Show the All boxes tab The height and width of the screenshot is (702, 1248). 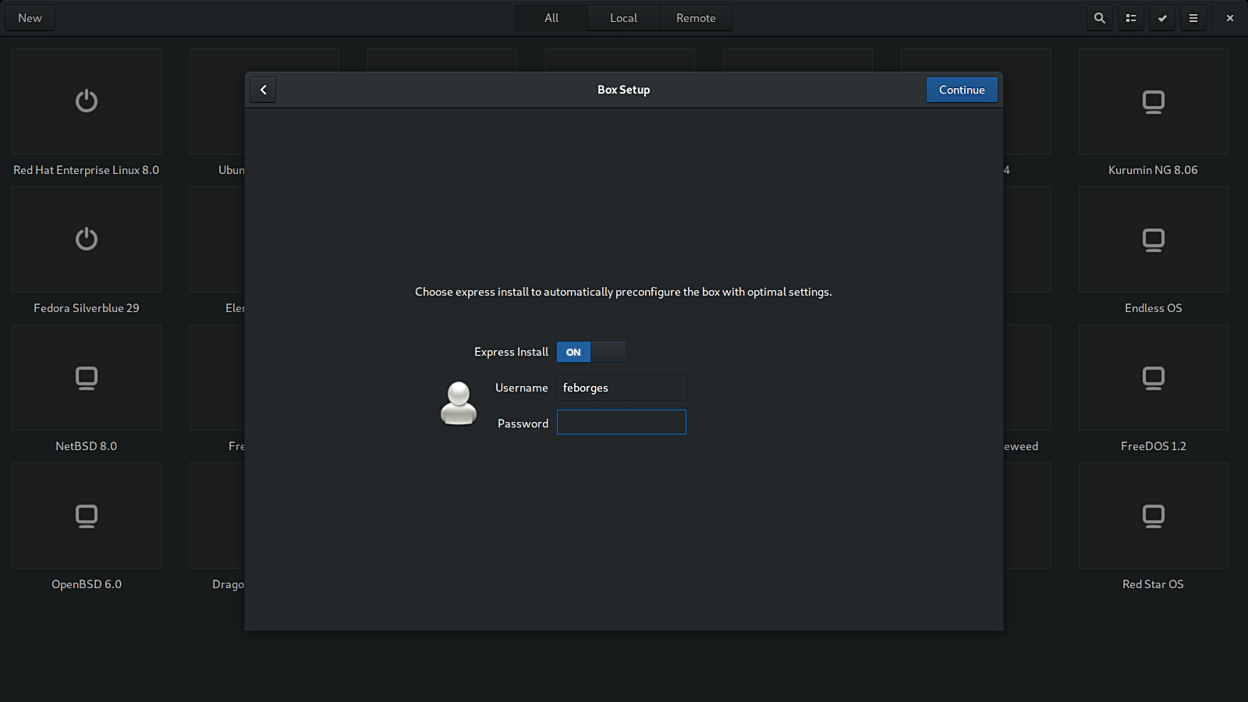[x=551, y=18]
